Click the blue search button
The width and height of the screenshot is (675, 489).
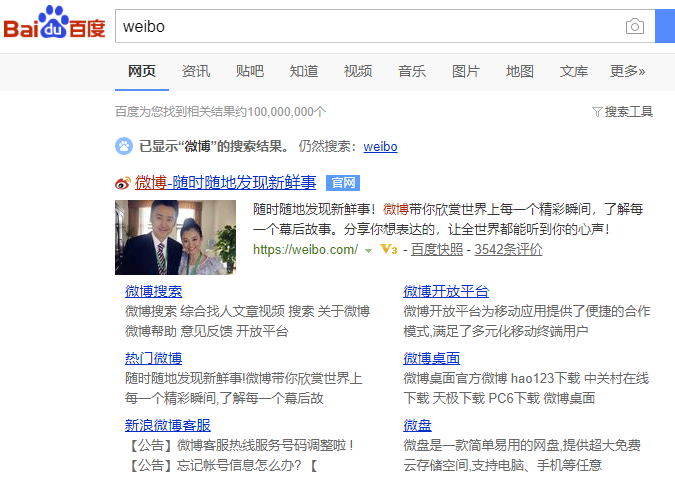click(x=665, y=26)
